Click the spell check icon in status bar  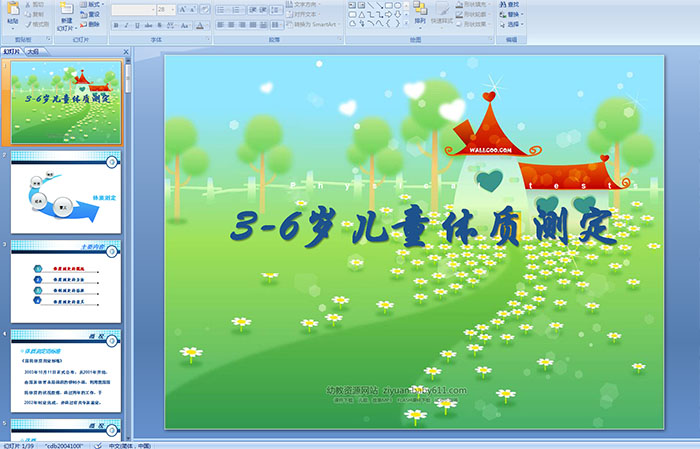click(98, 445)
